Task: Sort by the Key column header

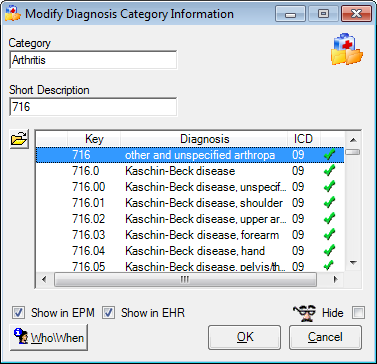Action: (94, 139)
